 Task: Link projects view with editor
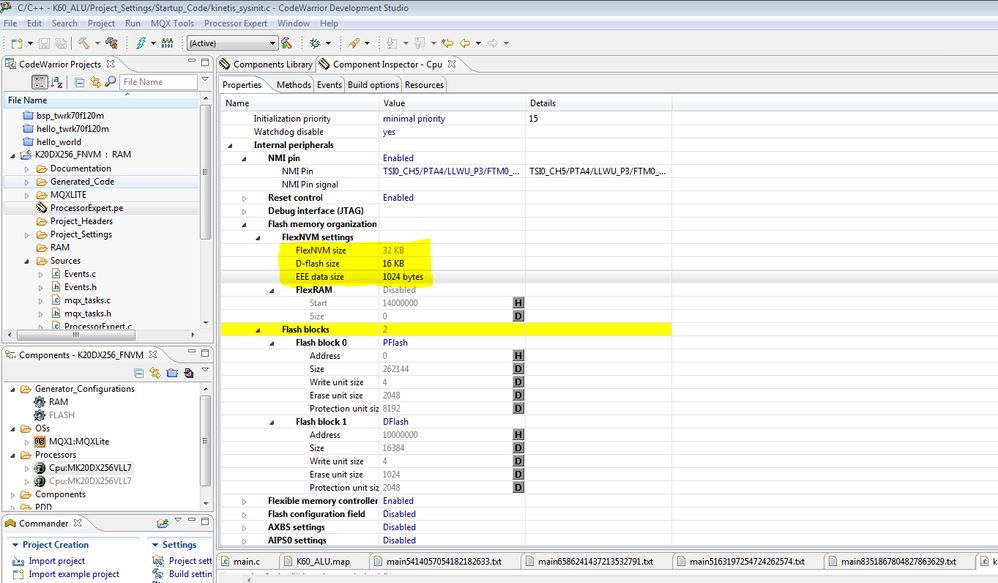click(x=95, y=82)
